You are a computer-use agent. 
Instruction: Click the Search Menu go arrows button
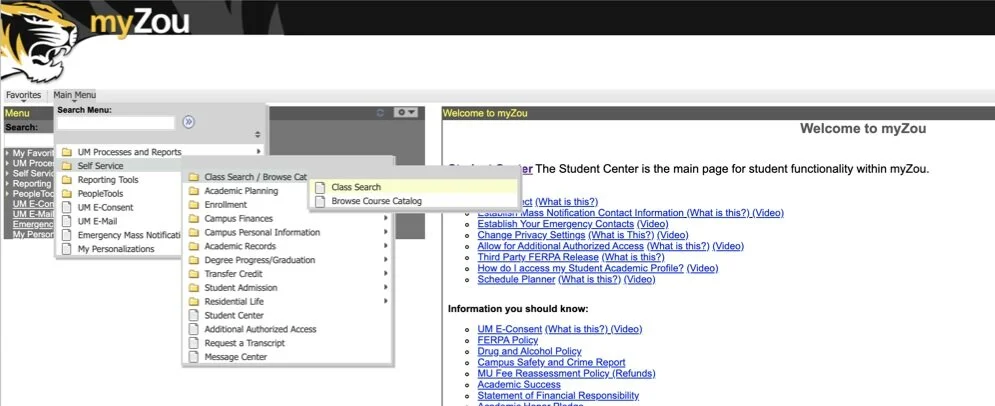tap(188, 122)
